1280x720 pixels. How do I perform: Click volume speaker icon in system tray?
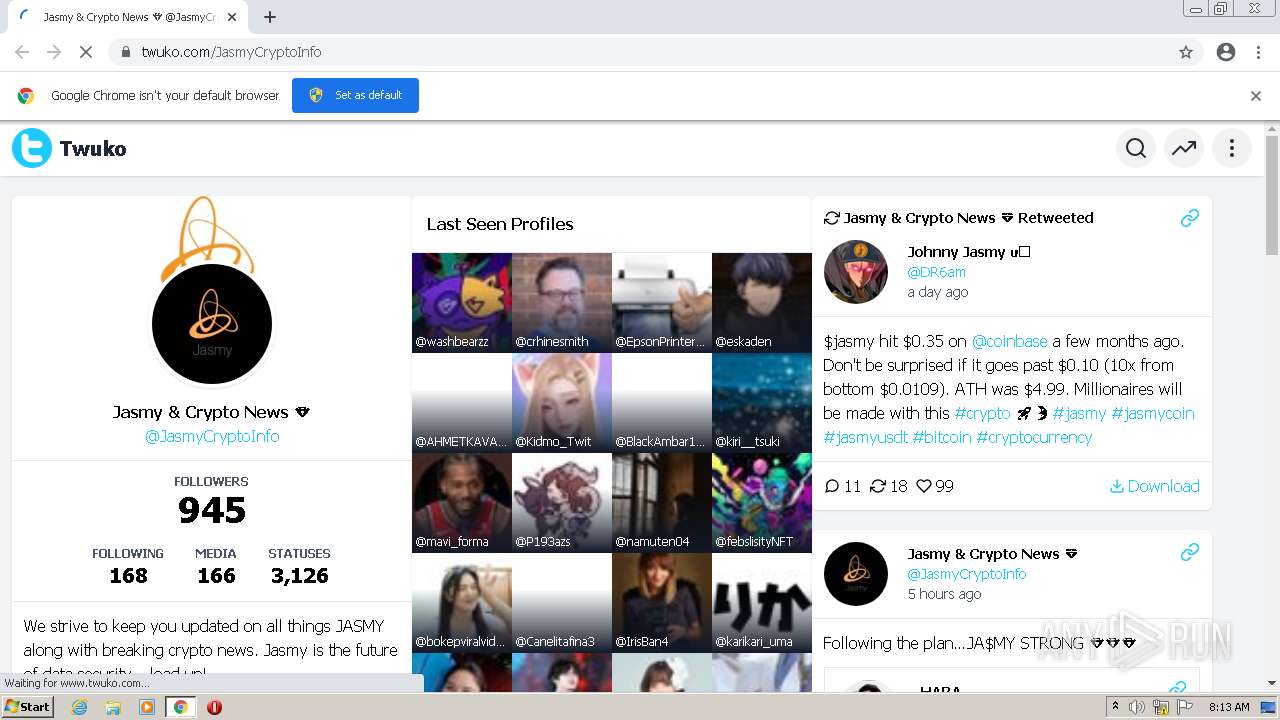(1137, 707)
